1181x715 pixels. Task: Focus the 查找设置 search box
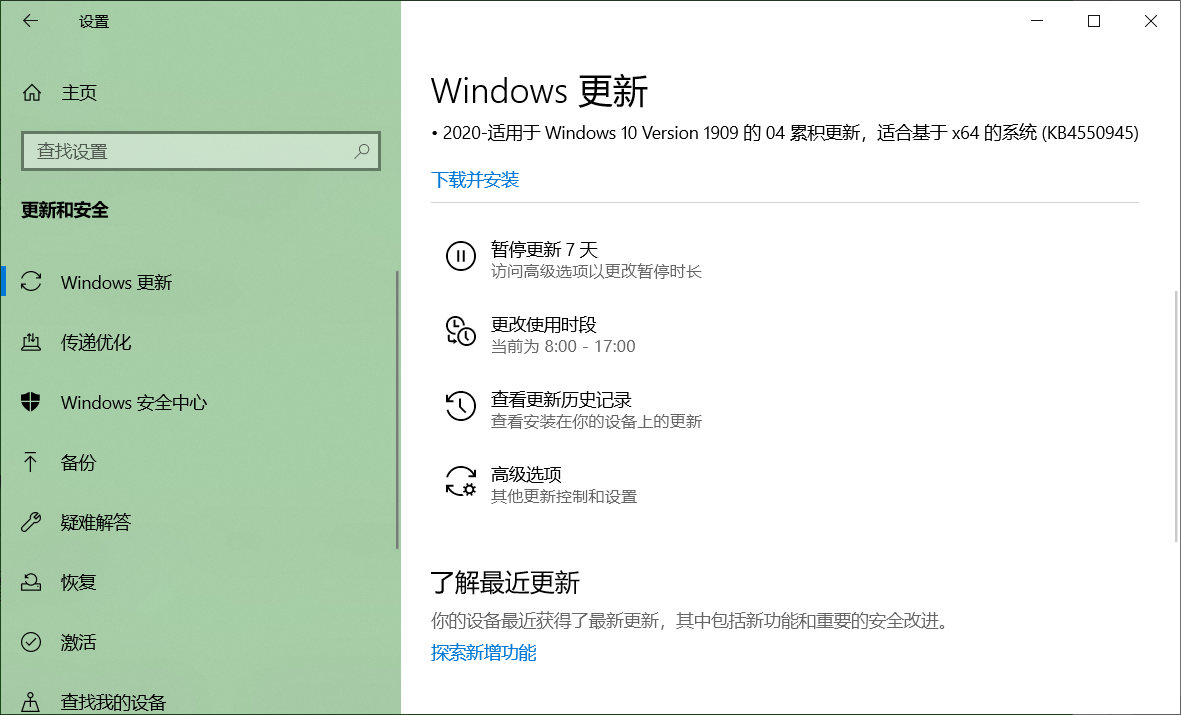(201, 151)
